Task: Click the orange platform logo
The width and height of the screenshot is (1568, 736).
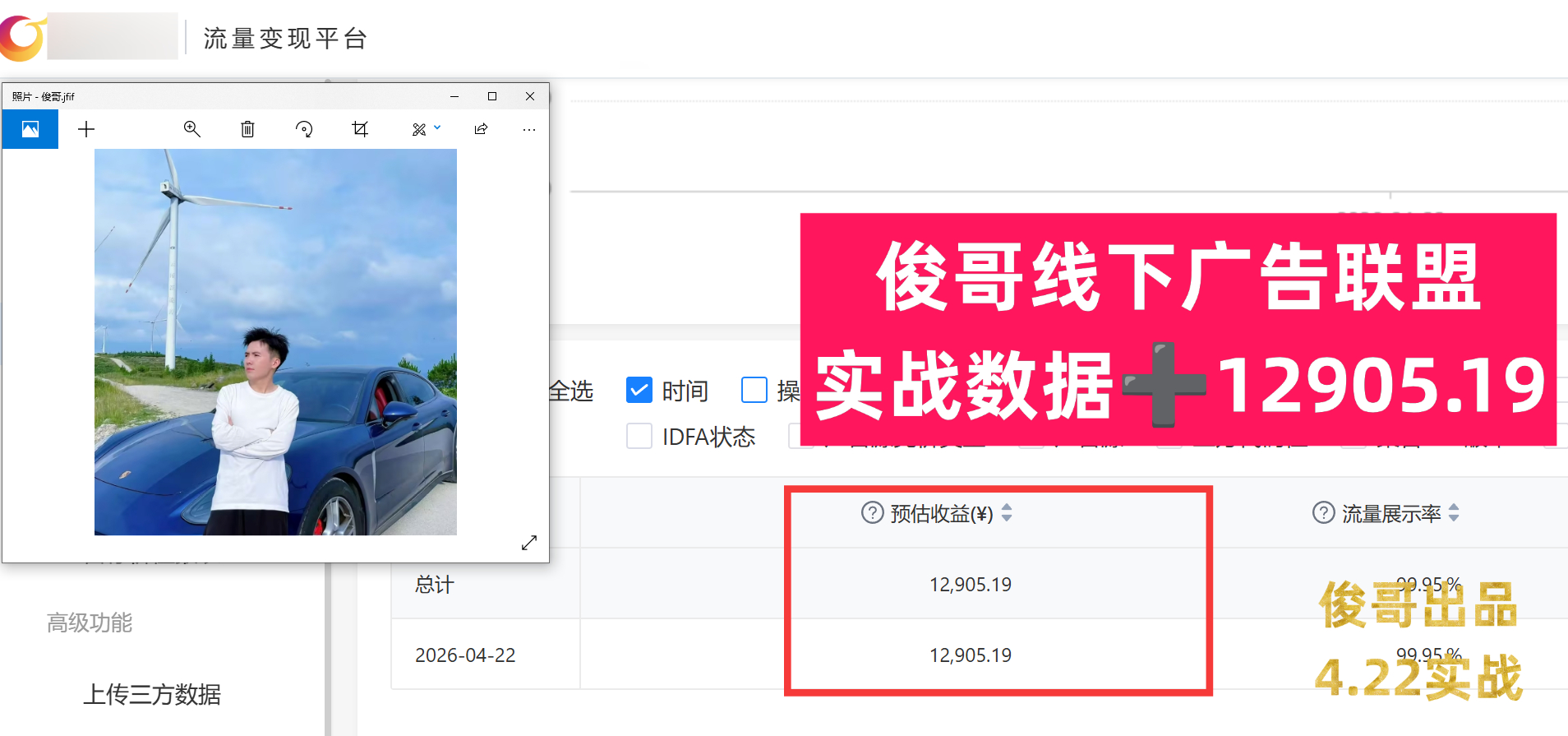Action: point(22,38)
